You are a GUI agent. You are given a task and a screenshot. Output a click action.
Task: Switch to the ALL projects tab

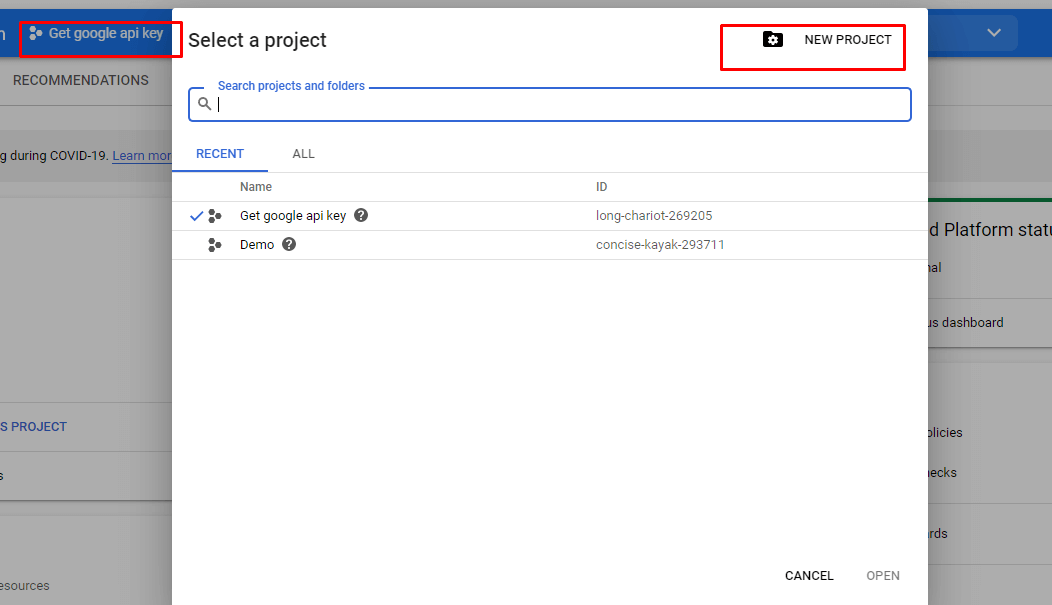click(303, 153)
